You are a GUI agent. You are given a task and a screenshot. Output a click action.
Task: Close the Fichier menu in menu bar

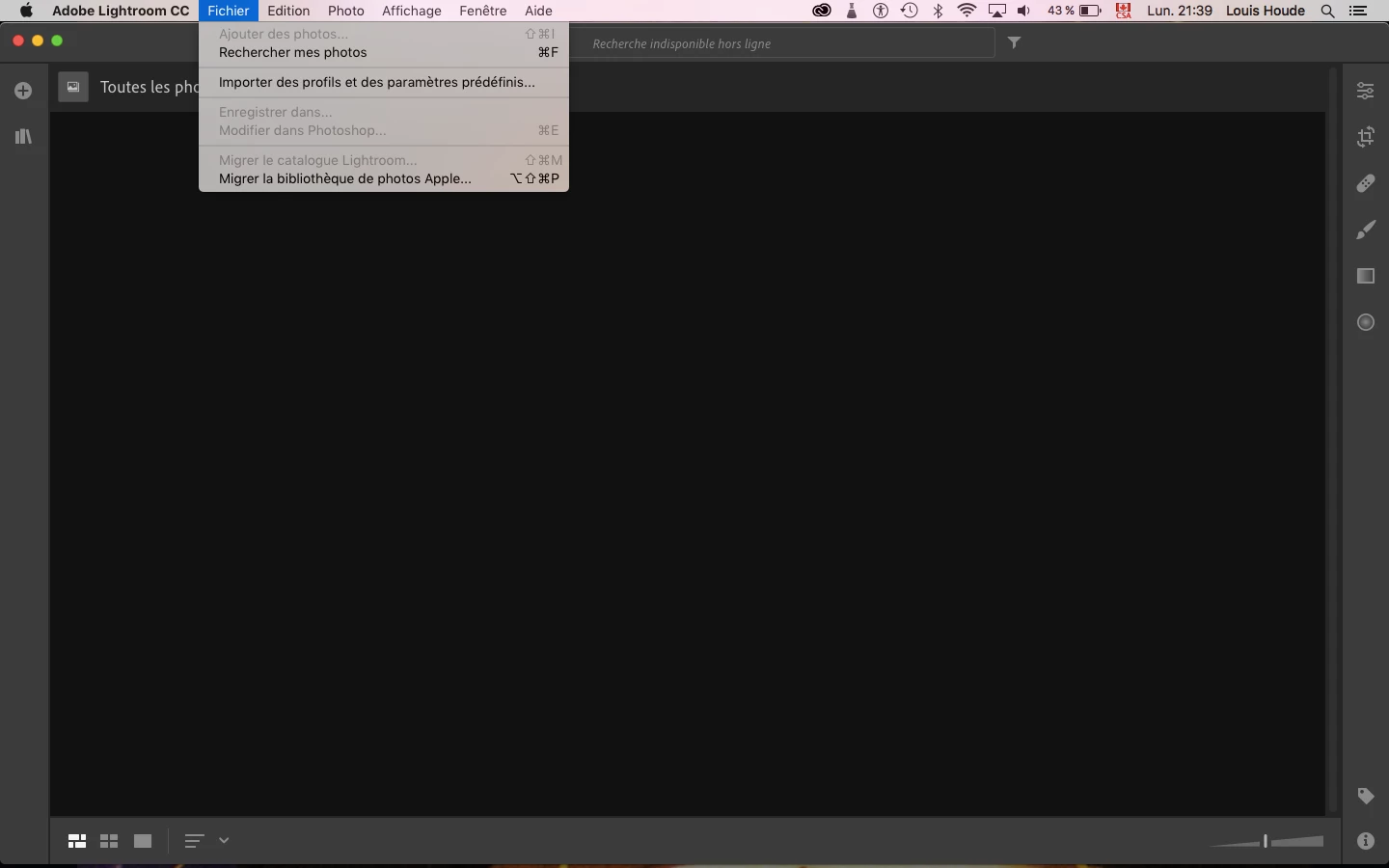click(229, 11)
